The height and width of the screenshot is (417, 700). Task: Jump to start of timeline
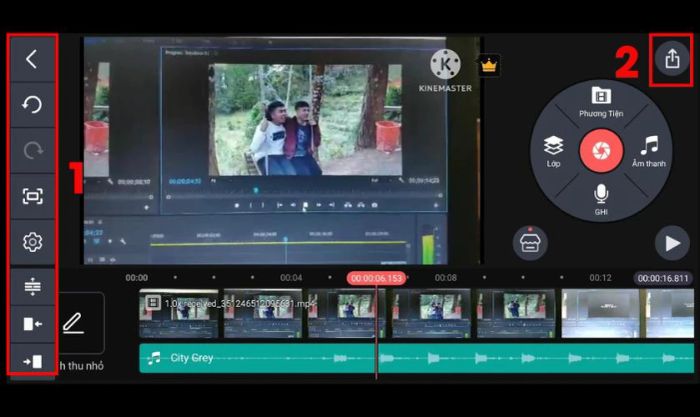click(32, 324)
